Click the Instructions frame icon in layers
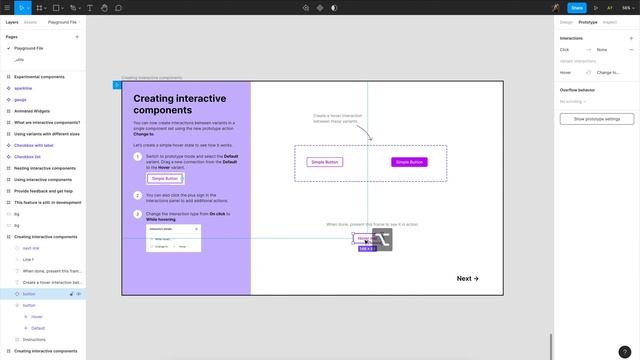Viewport: 640px width, 360px height. pos(17,340)
